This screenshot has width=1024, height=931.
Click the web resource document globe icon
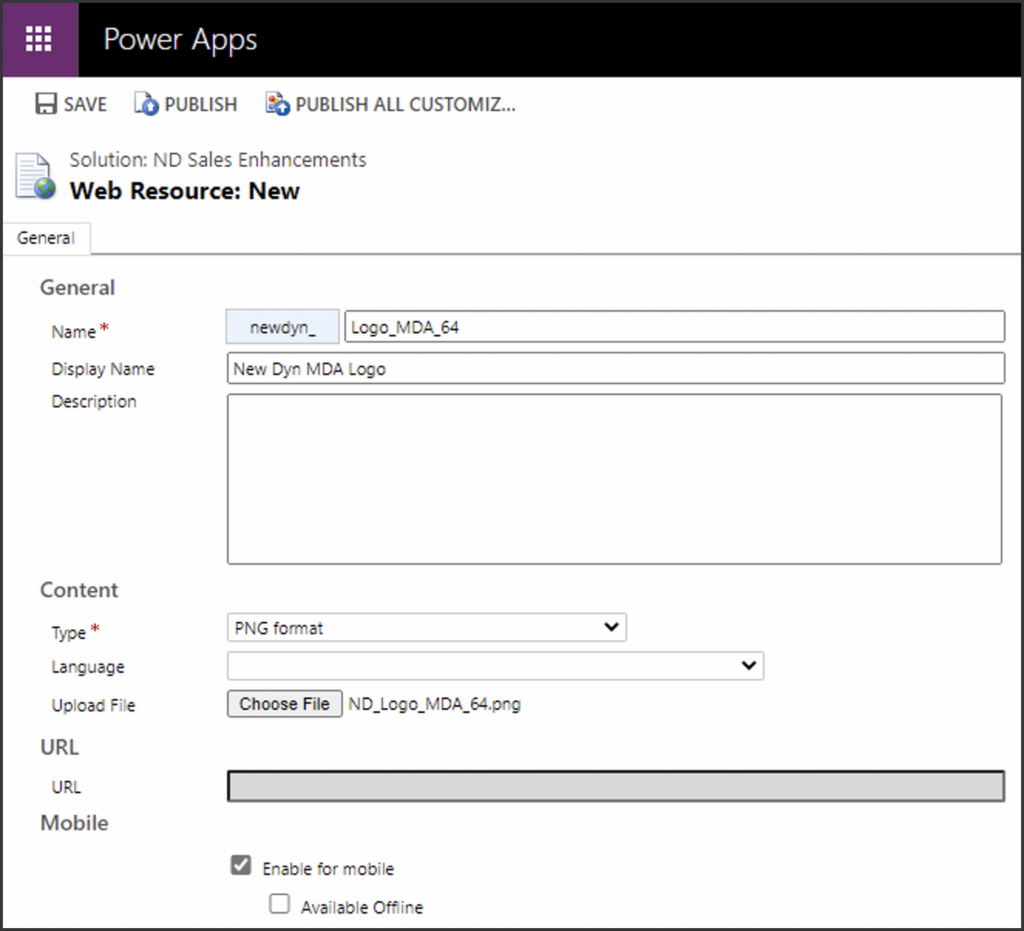[x=35, y=176]
